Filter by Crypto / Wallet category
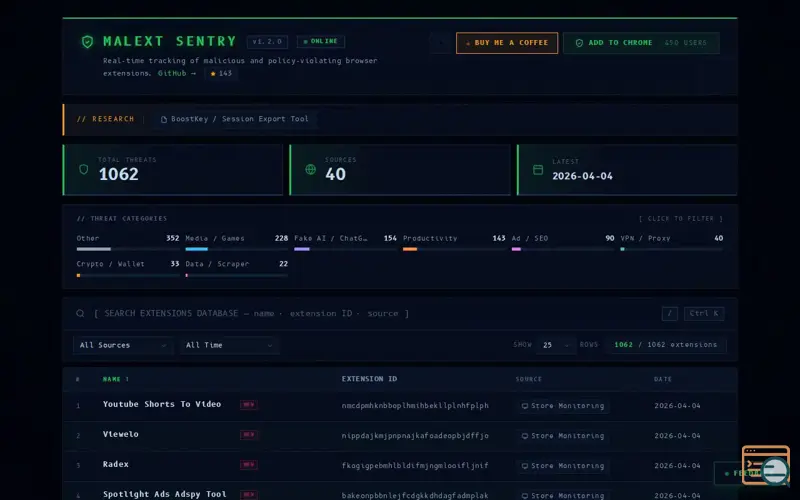The height and width of the screenshot is (500, 800). click(x=128, y=269)
